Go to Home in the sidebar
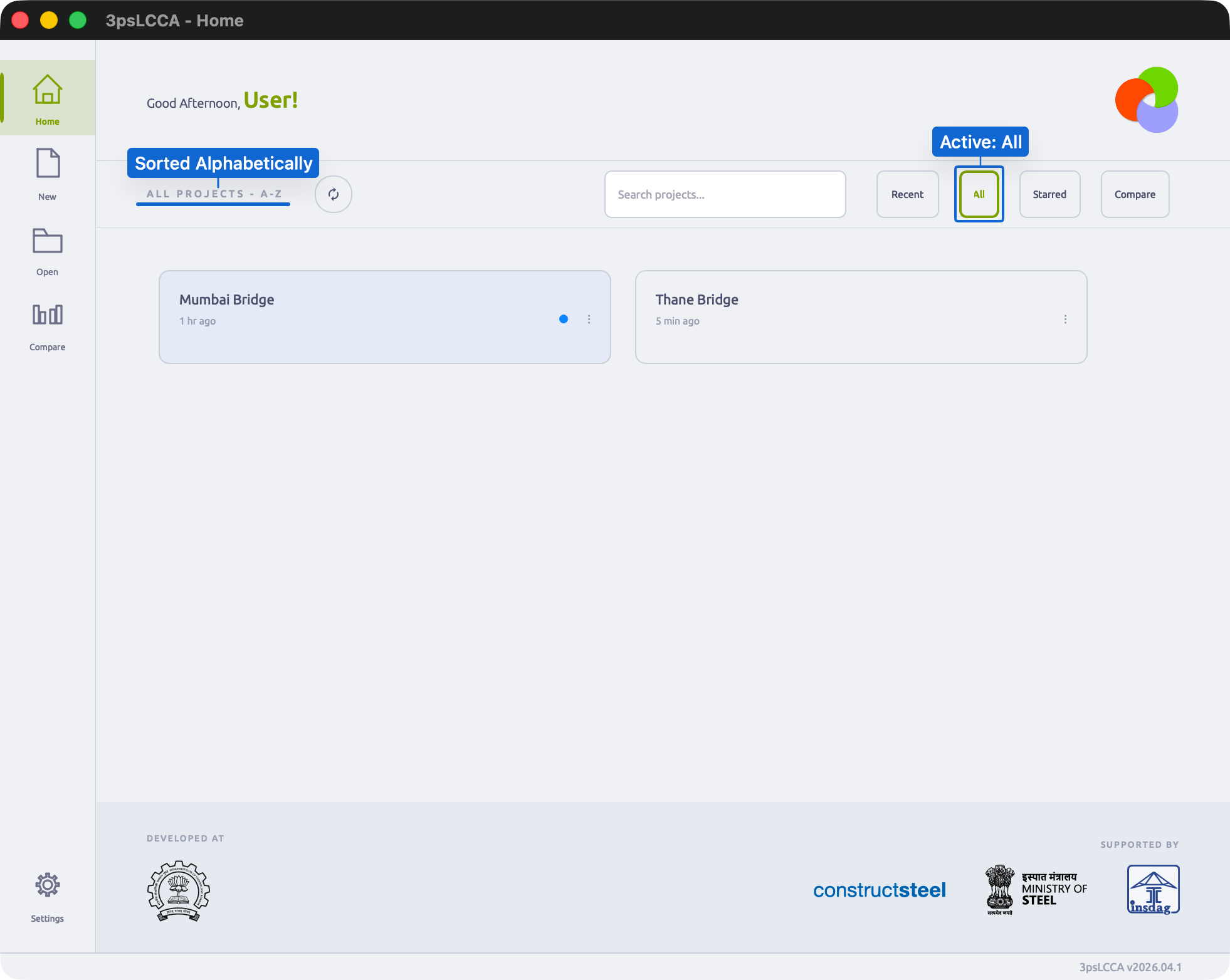 tap(48, 98)
